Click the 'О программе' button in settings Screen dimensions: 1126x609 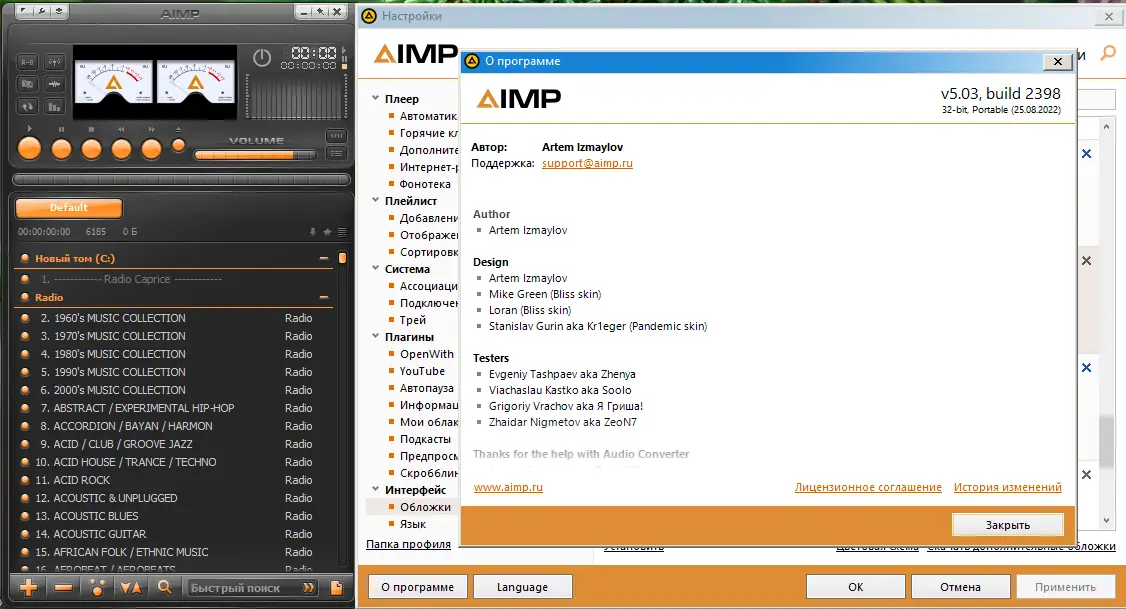point(418,587)
